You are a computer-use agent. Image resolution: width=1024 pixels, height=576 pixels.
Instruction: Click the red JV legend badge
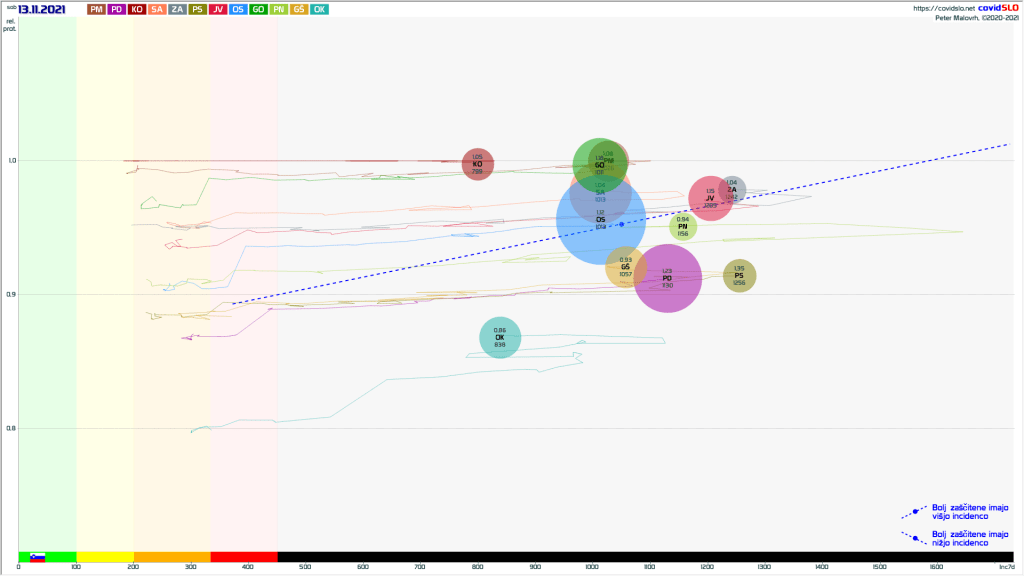(218, 9)
